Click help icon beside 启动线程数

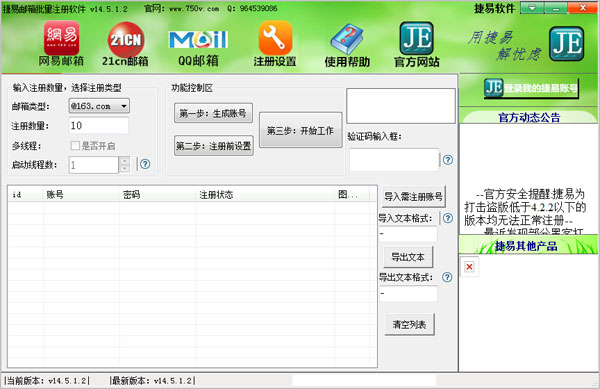point(145,164)
